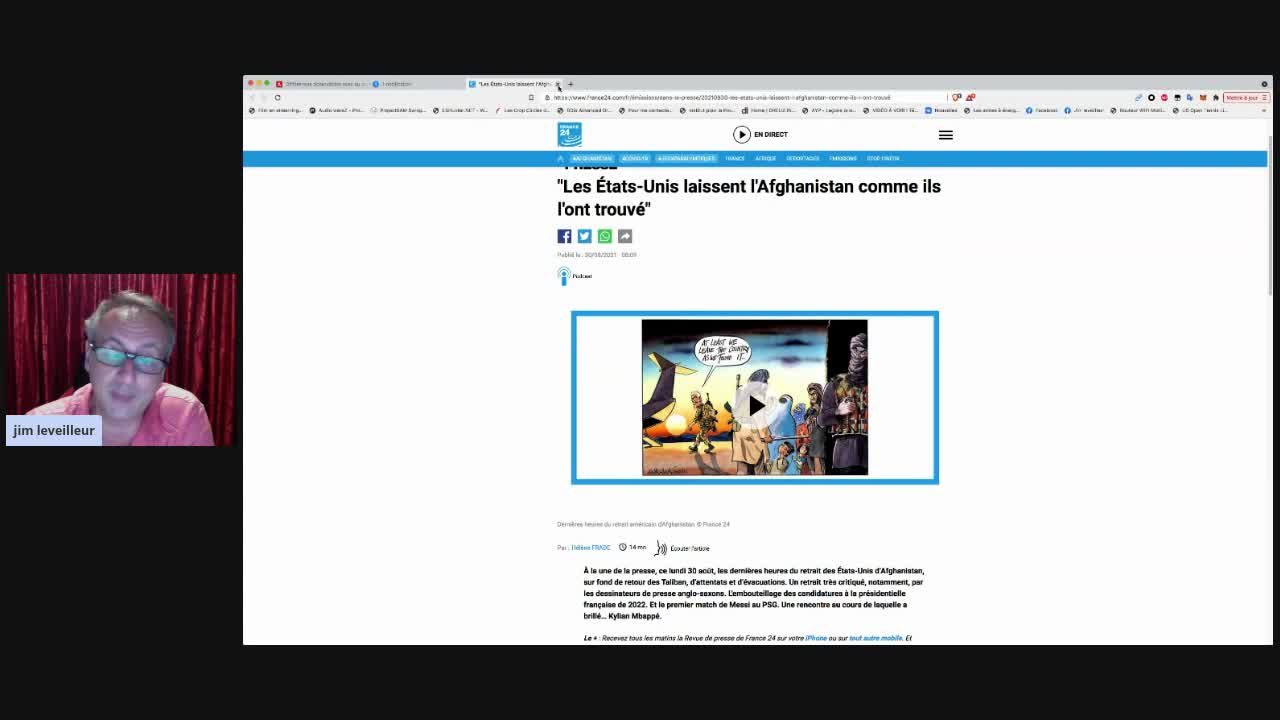
Task: Open the translate extension icon
Action: point(1189,97)
